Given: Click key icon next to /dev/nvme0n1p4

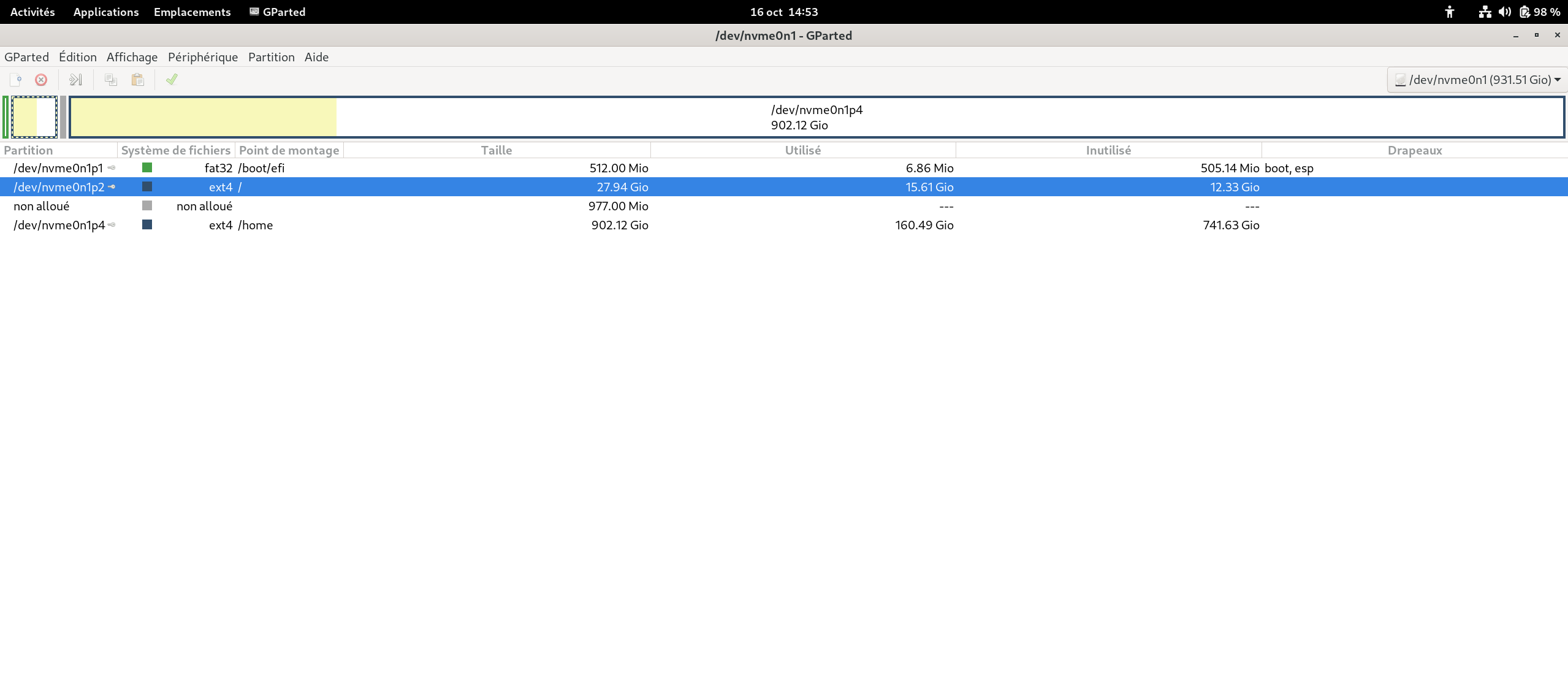Looking at the screenshot, I should click(x=112, y=224).
